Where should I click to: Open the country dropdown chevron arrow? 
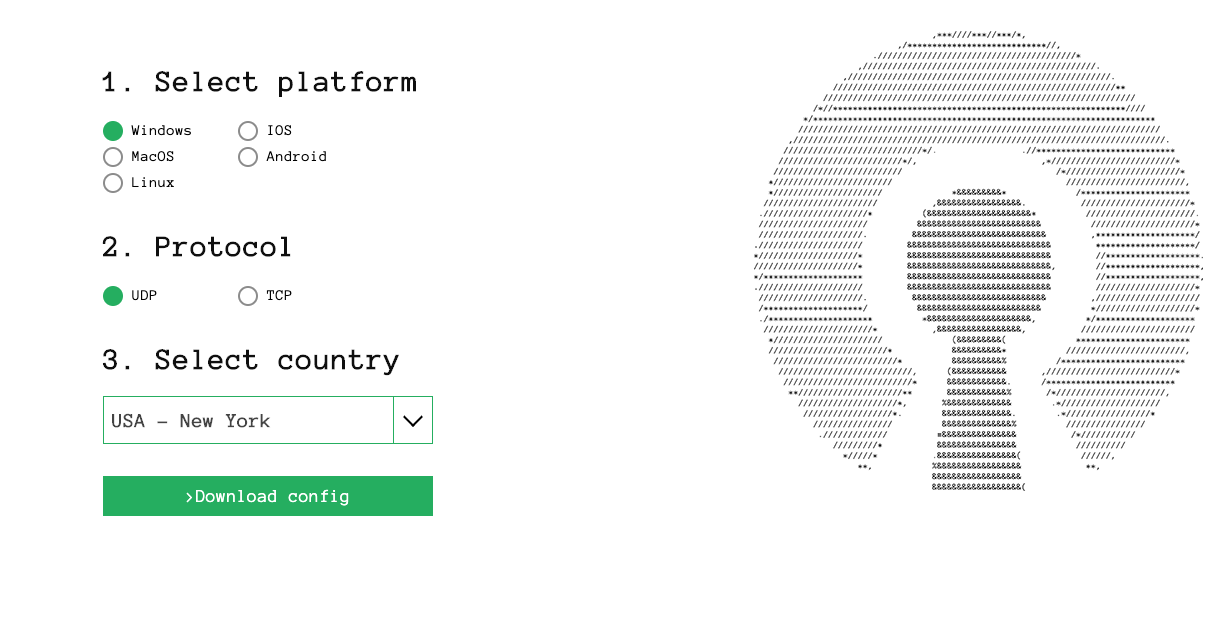pos(413,420)
